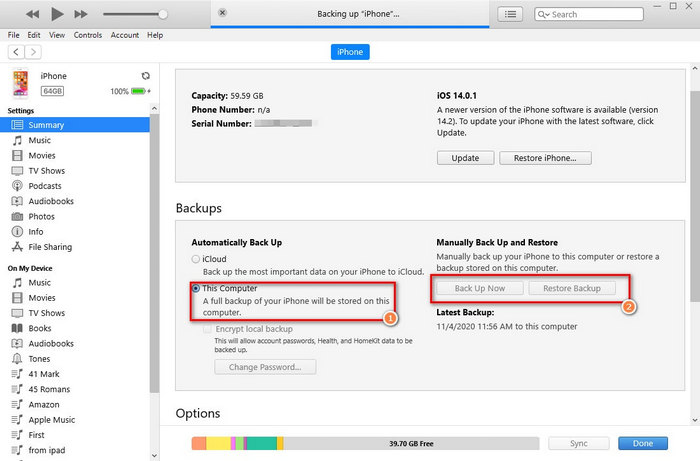
Task: Click Restore iPhone... button
Action: pyautogui.click(x=545, y=158)
